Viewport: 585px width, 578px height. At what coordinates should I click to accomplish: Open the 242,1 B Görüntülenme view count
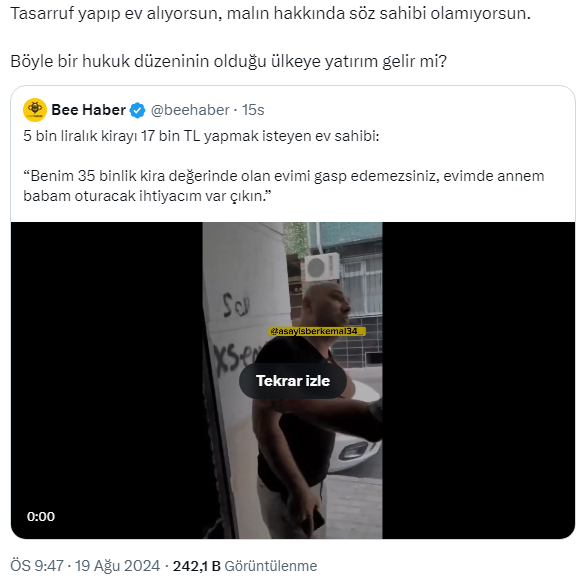coord(245,566)
